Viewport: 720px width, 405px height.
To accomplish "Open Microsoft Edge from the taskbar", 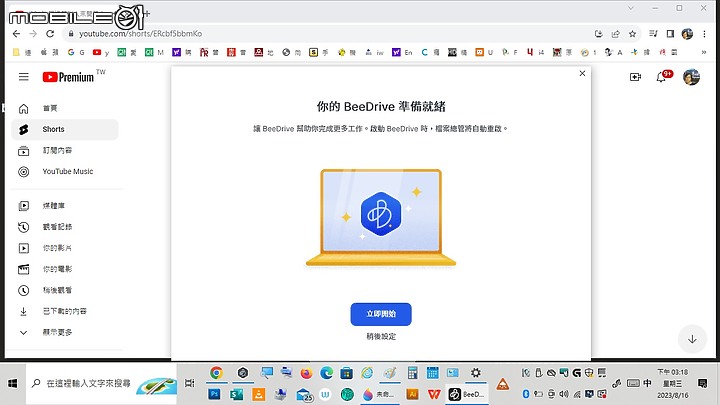I will (x=326, y=373).
